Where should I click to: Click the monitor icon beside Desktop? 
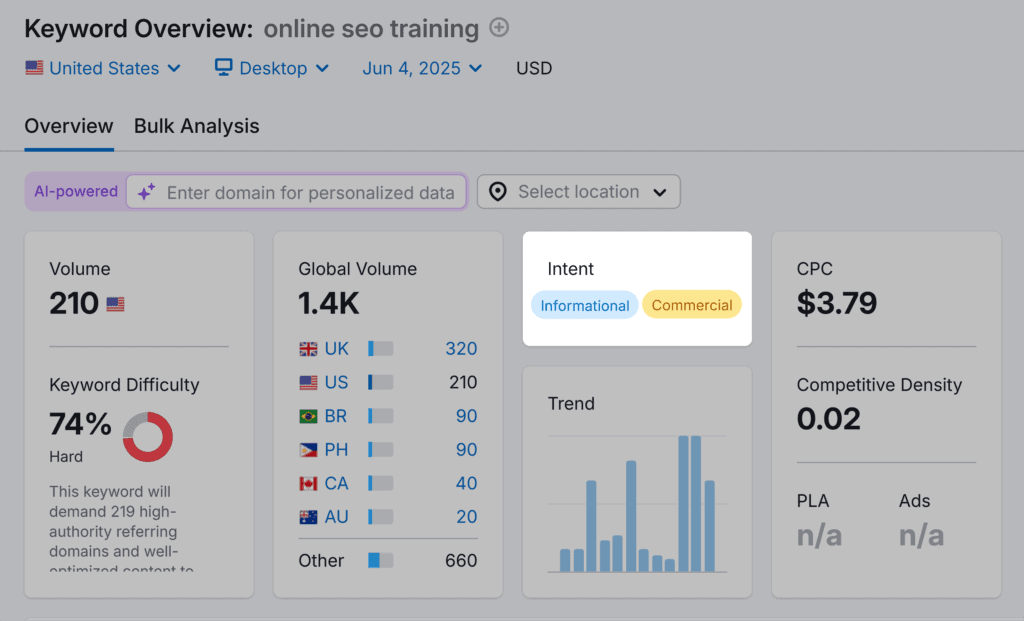pyautogui.click(x=223, y=68)
